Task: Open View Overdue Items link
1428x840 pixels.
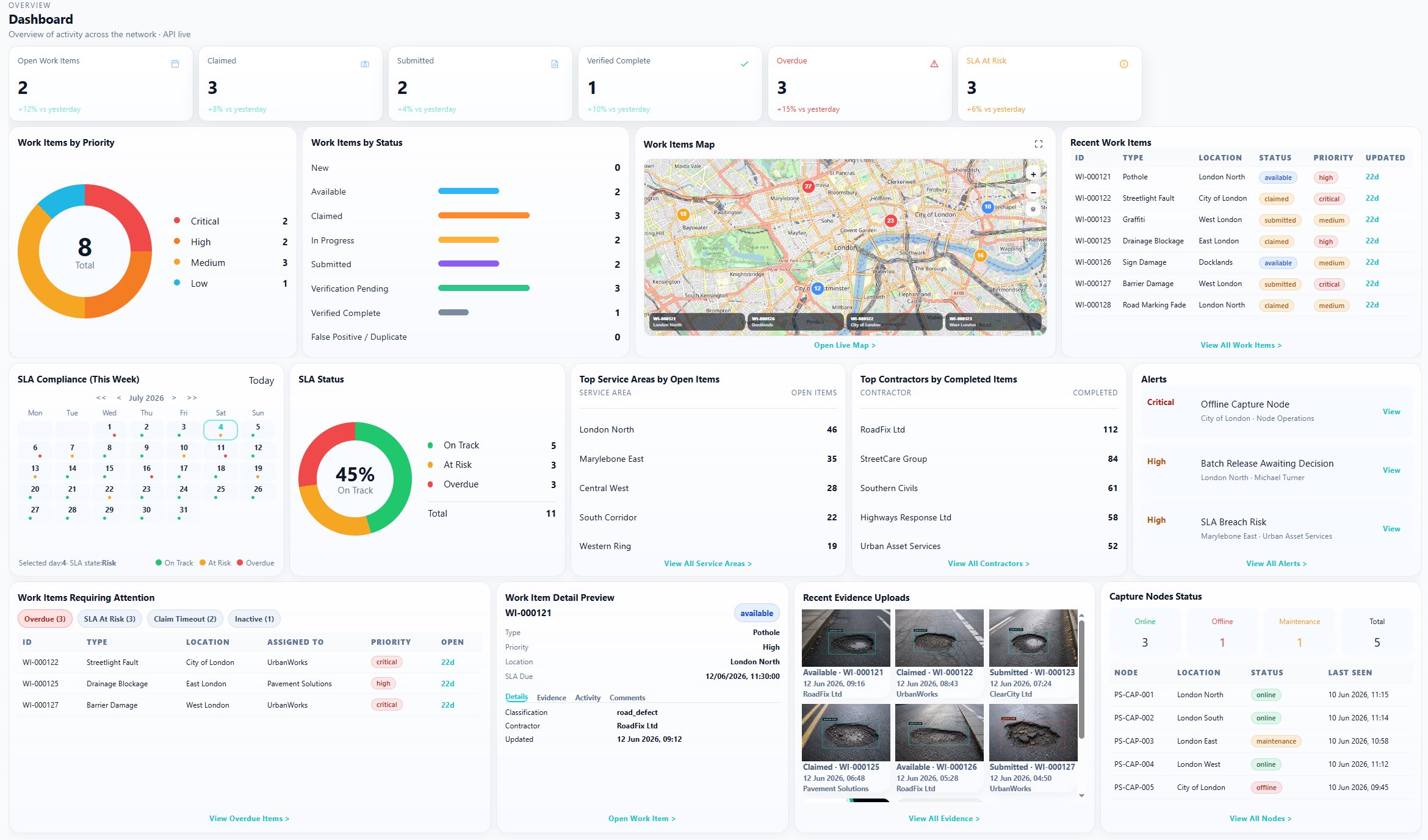Action: tap(249, 819)
